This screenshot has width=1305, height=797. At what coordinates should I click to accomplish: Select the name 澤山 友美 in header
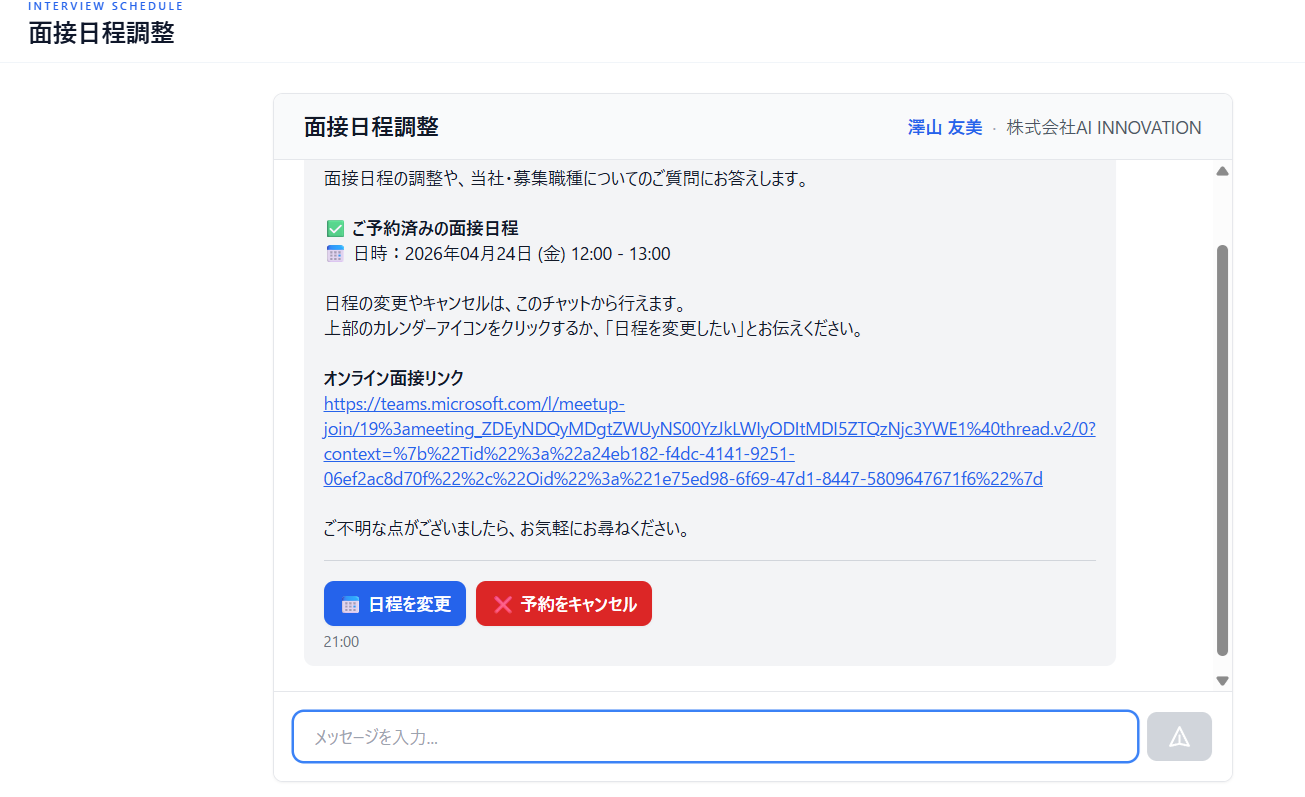click(945, 128)
